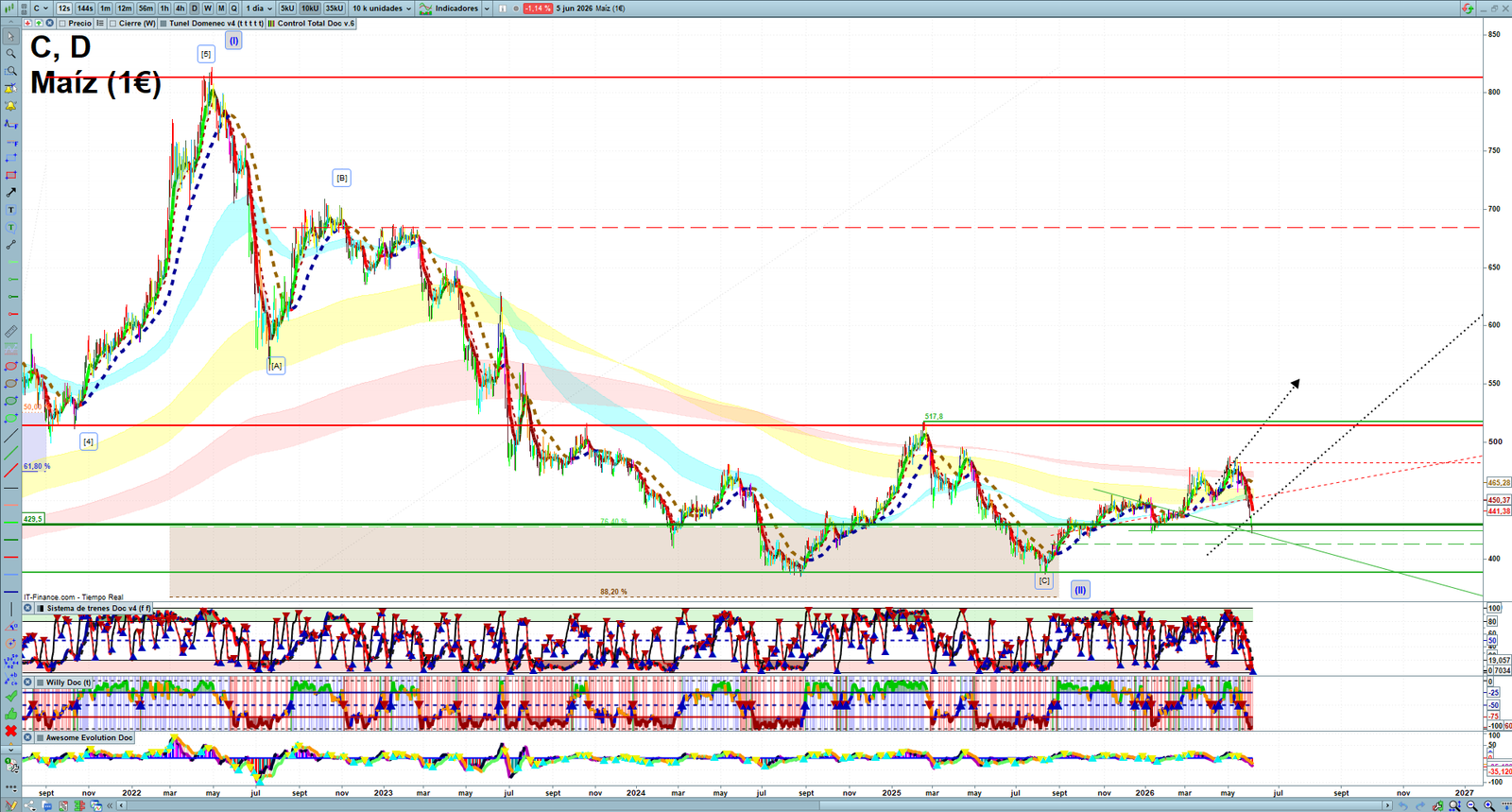Open the 1 día timeframe dropdown
The height and width of the screenshot is (812, 1512).
point(259,8)
